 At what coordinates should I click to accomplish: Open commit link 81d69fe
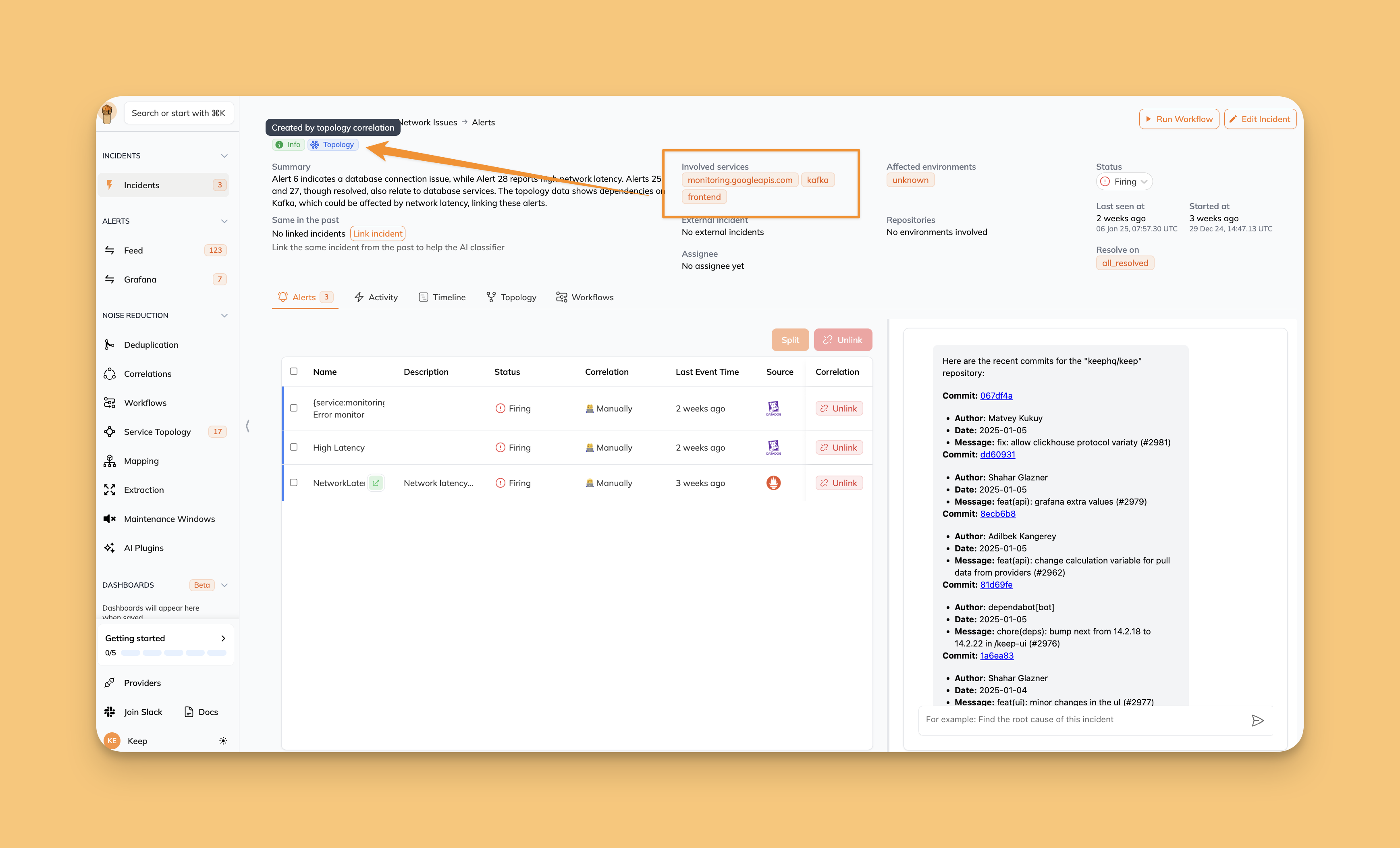[996, 584]
